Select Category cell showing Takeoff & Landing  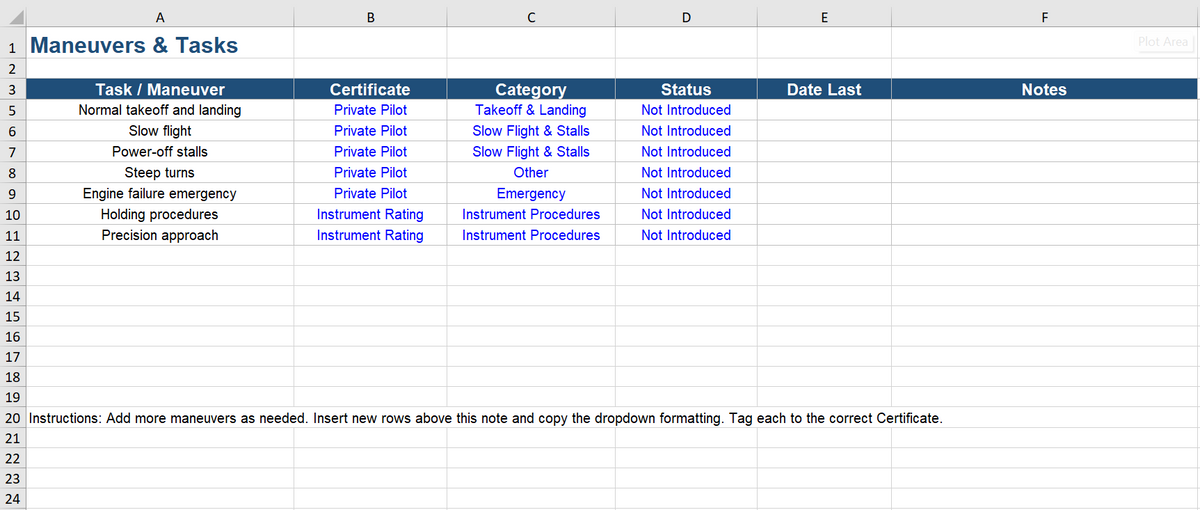(531, 110)
